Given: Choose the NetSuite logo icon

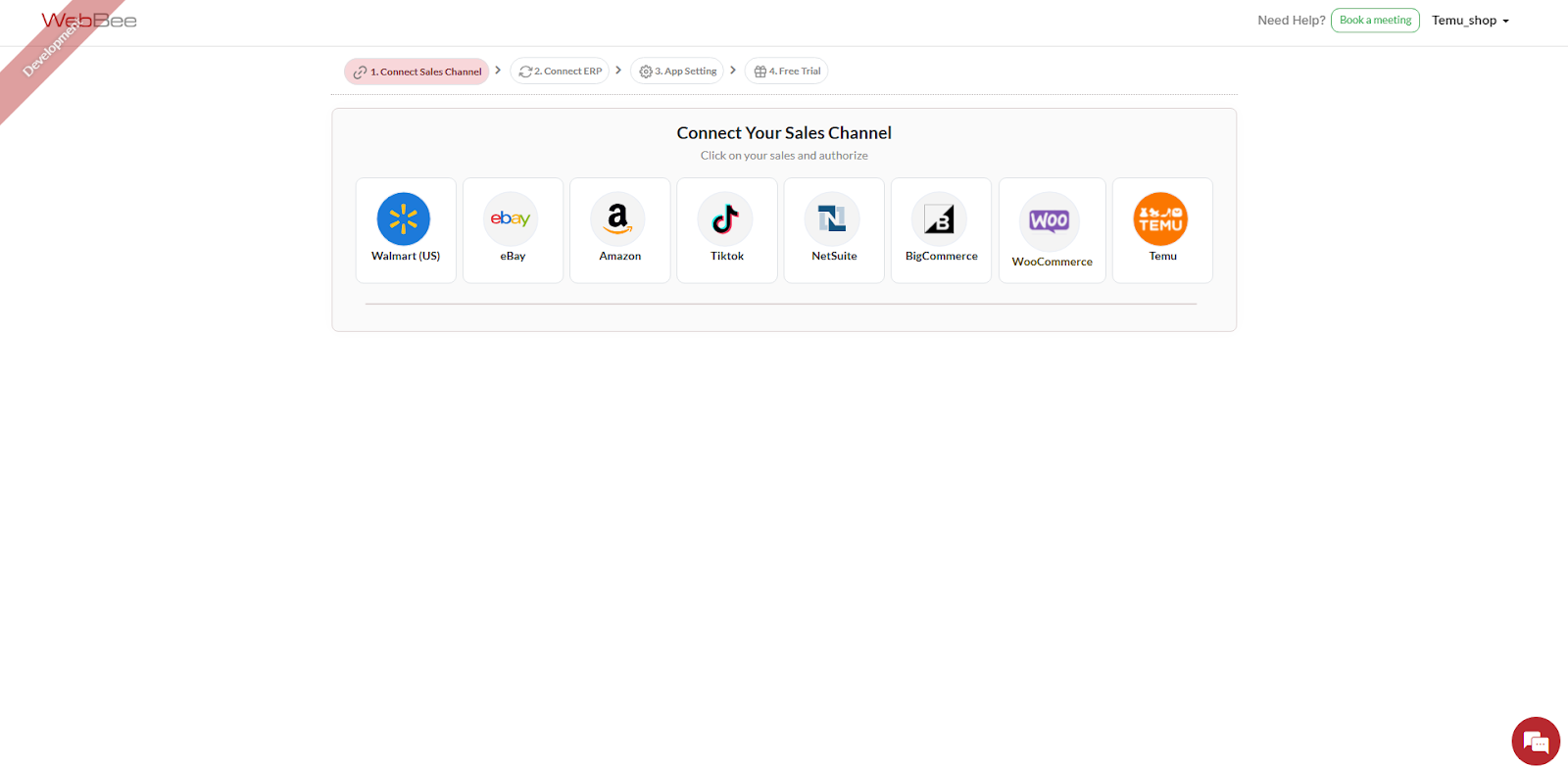Looking at the screenshot, I should [832, 219].
